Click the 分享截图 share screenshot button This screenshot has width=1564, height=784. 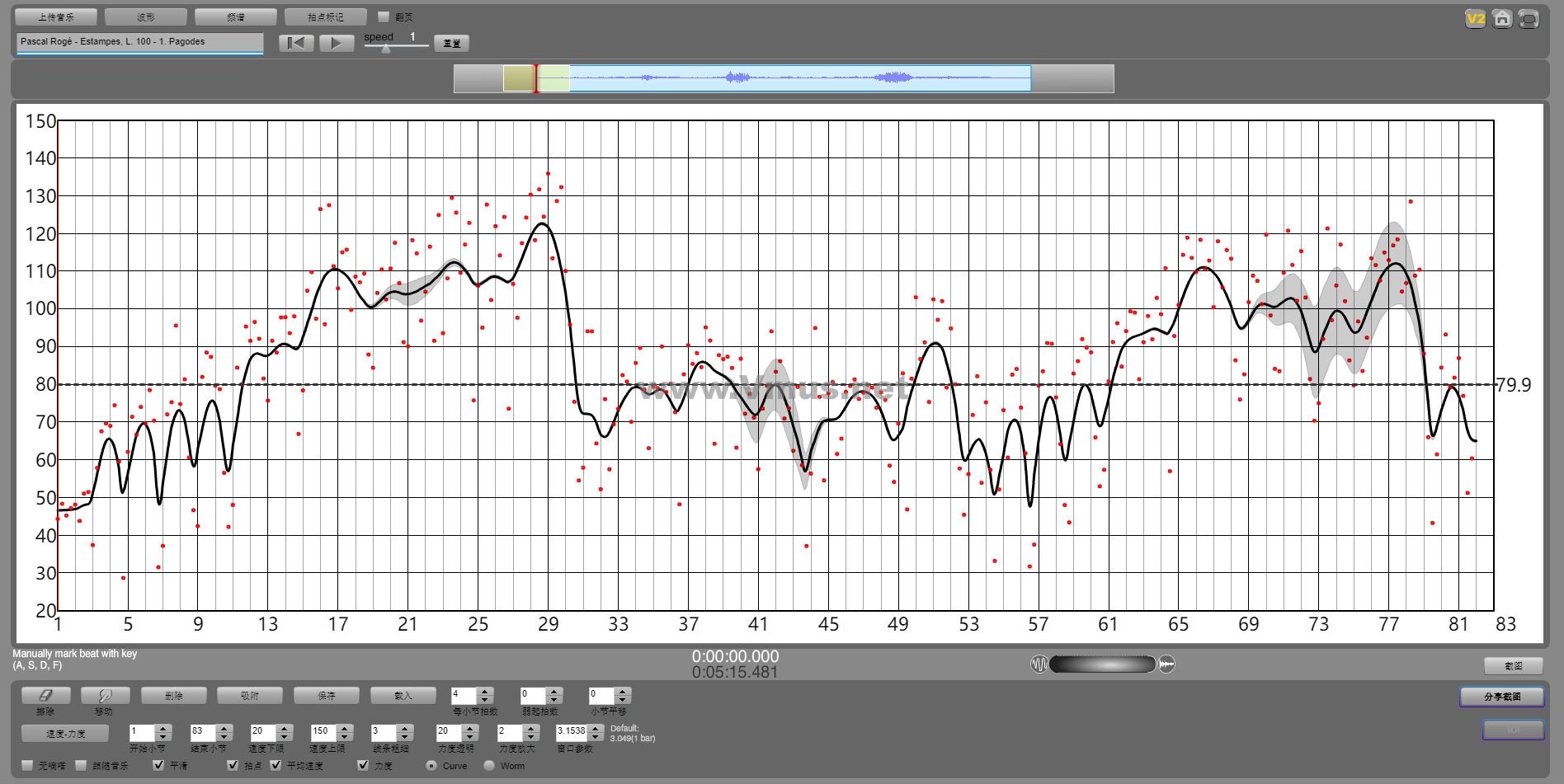click(x=1502, y=697)
